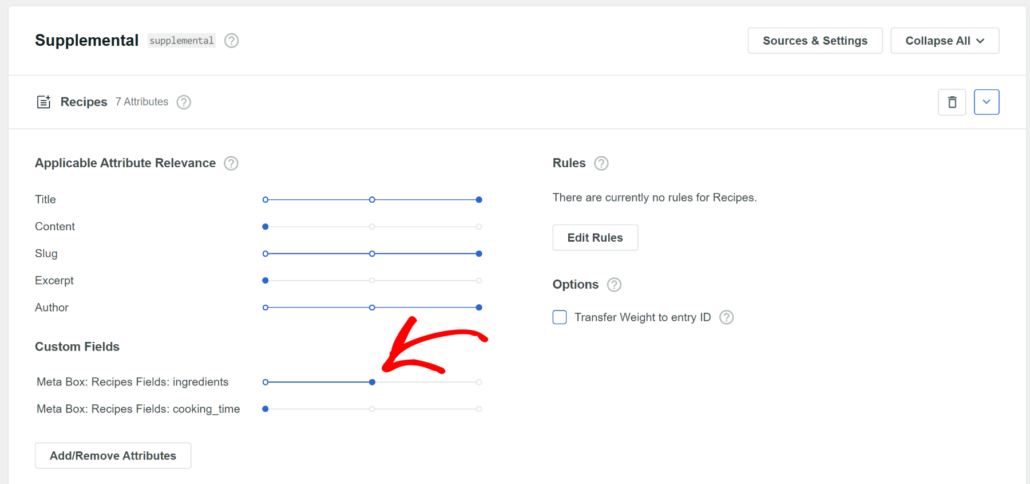Open help icon next to Rules heading
1030x484 pixels.
(x=601, y=163)
